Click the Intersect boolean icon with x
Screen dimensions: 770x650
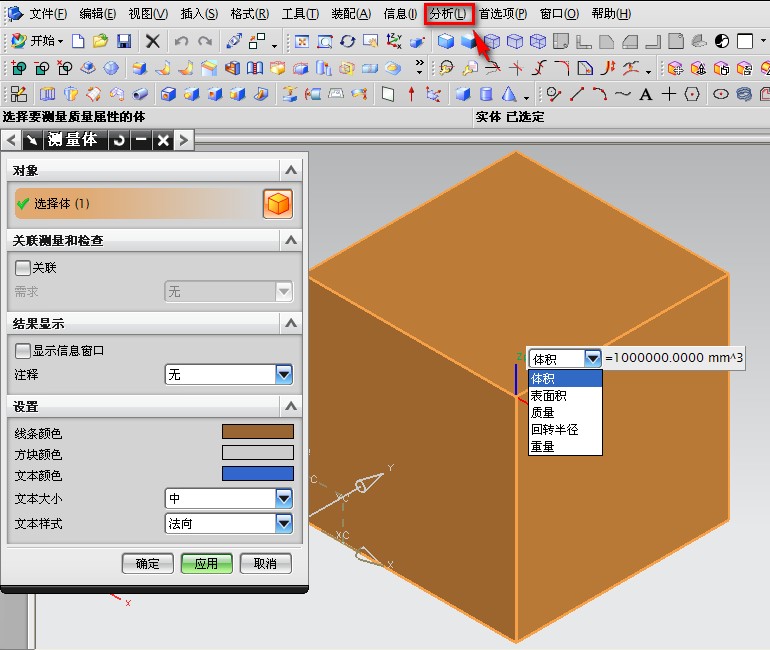65,68
